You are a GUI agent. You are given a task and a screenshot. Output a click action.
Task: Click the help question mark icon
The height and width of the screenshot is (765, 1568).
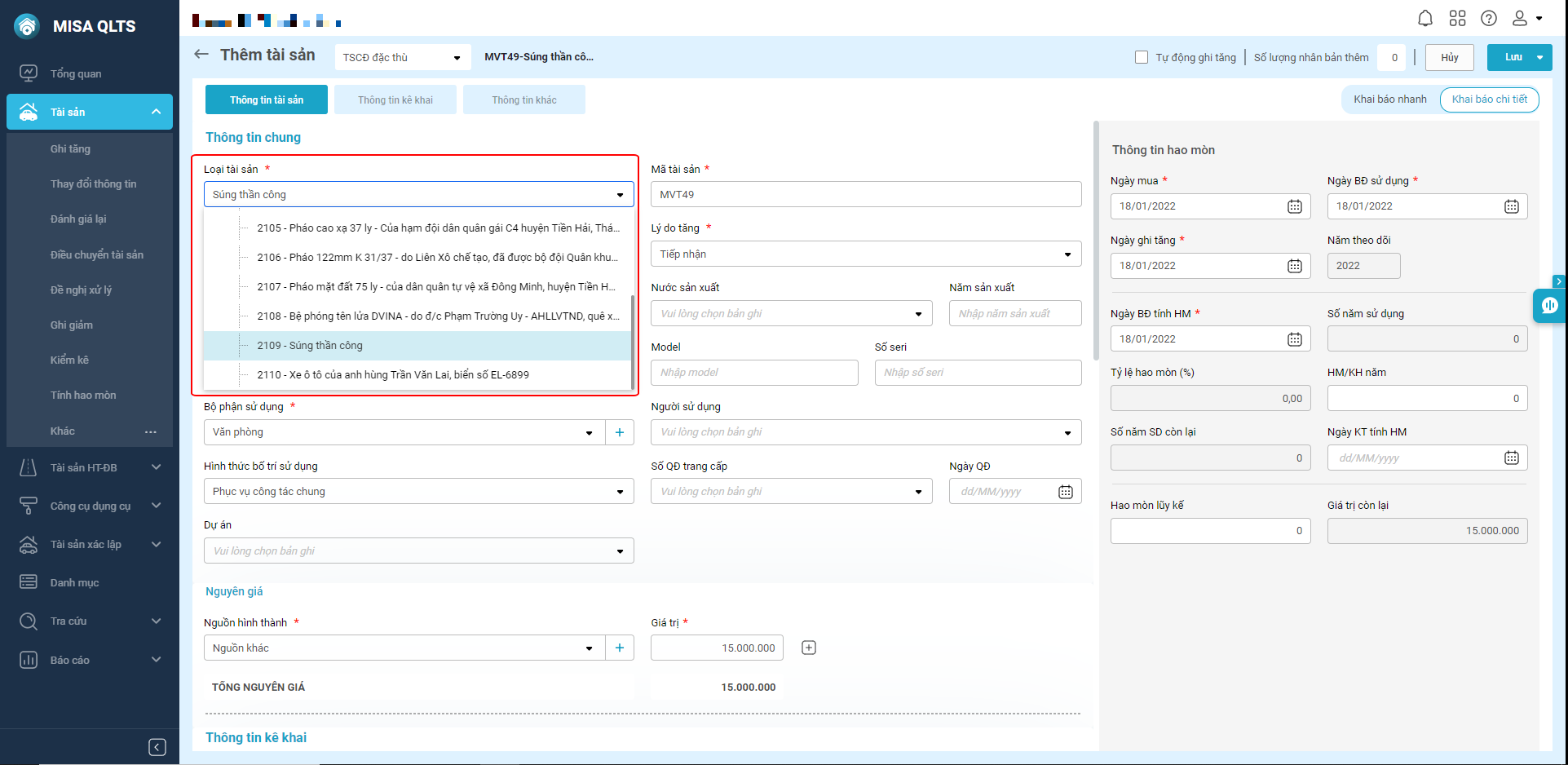pyautogui.click(x=1489, y=18)
